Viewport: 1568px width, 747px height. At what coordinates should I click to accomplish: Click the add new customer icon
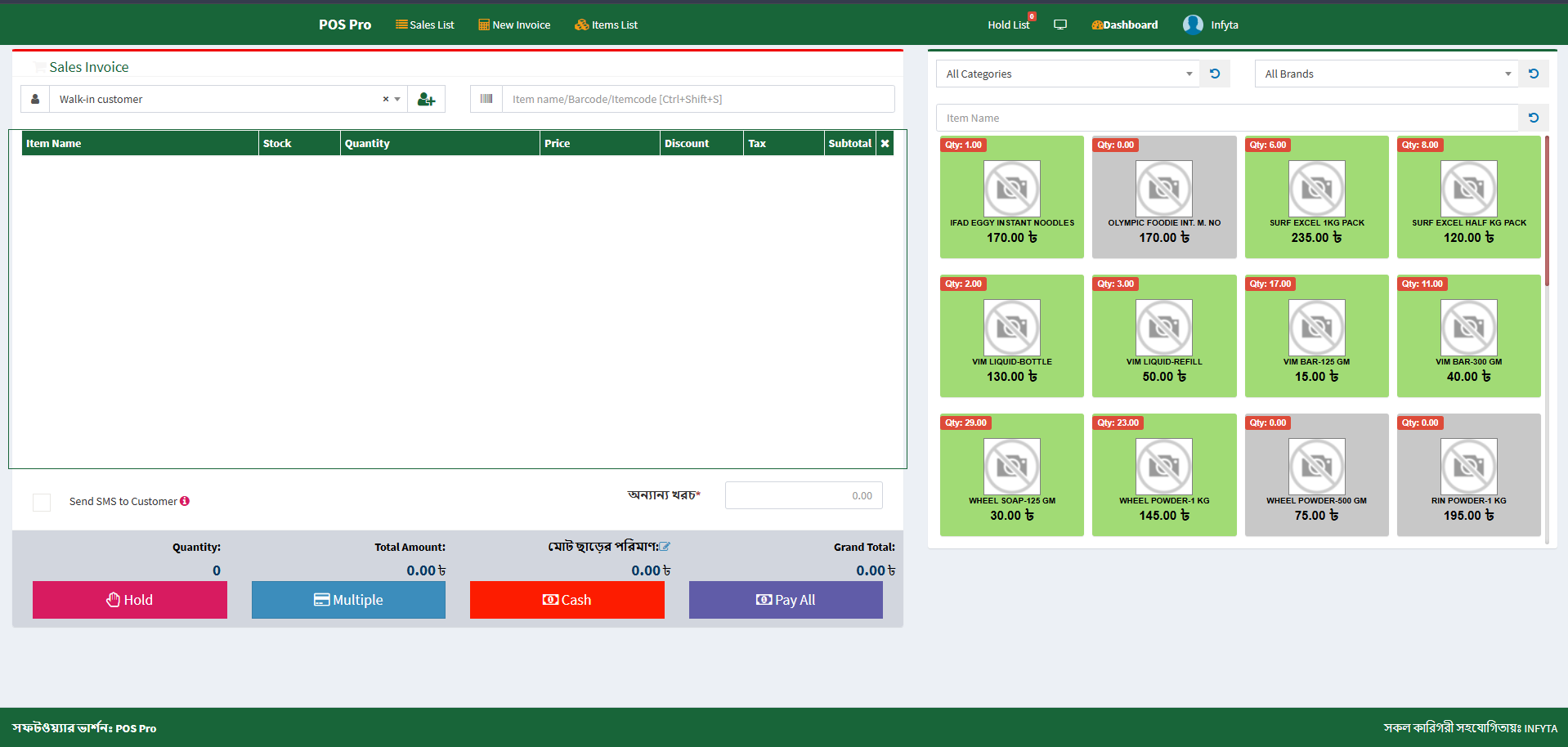point(426,98)
